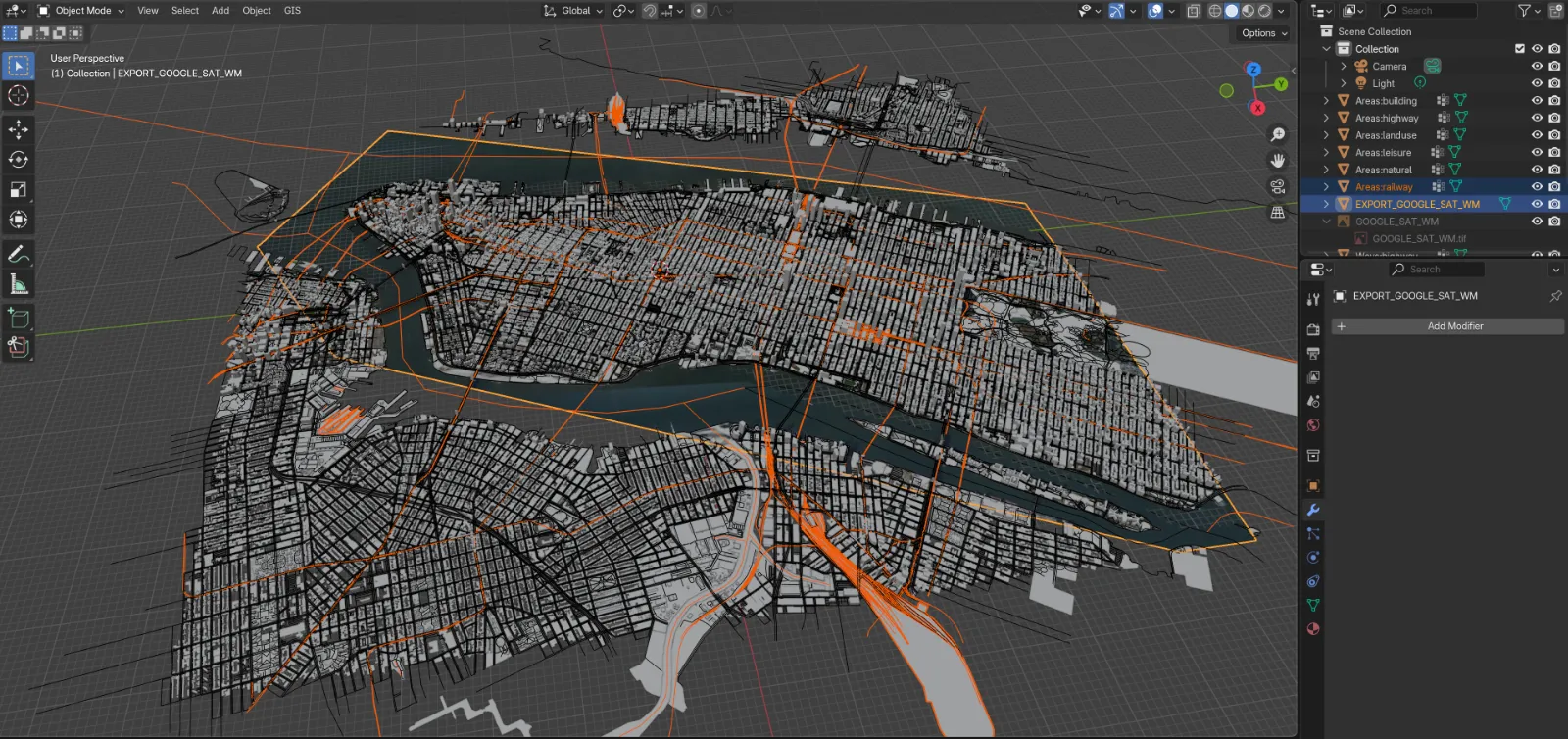The image size is (1568, 739).
Task: Toggle Areas:natural eye icon
Action: click(x=1537, y=170)
